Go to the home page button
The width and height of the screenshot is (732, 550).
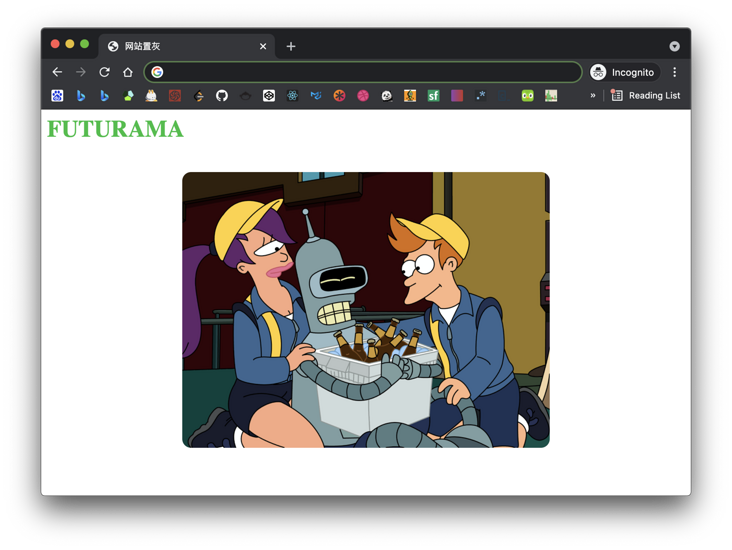(127, 72)
